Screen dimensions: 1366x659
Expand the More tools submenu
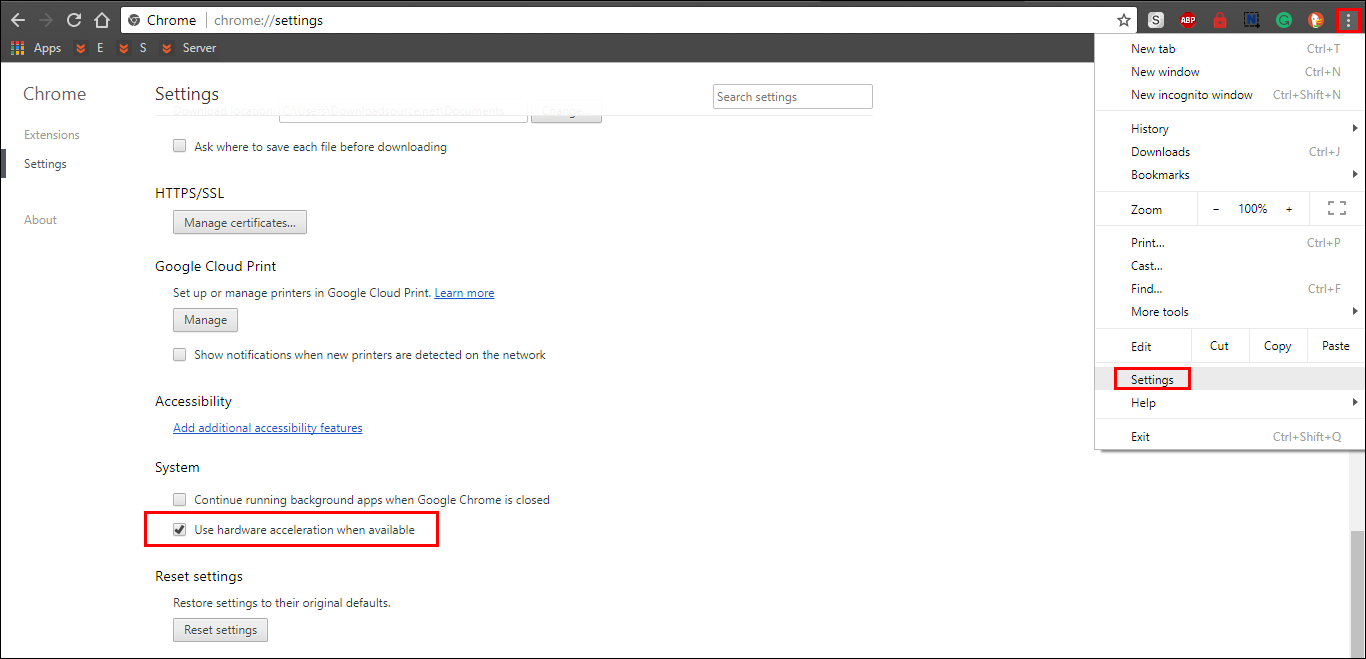coord(1229,311)
